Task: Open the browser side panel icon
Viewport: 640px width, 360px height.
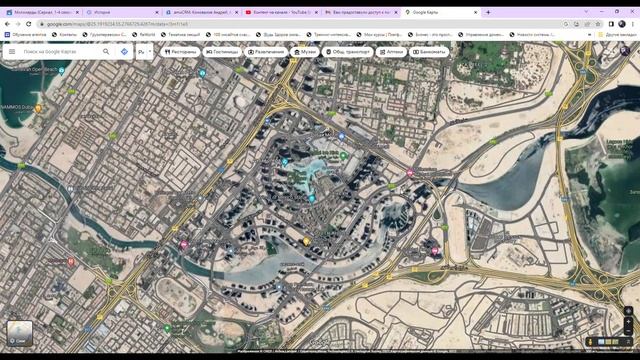Action: click(x=611, y=24)
